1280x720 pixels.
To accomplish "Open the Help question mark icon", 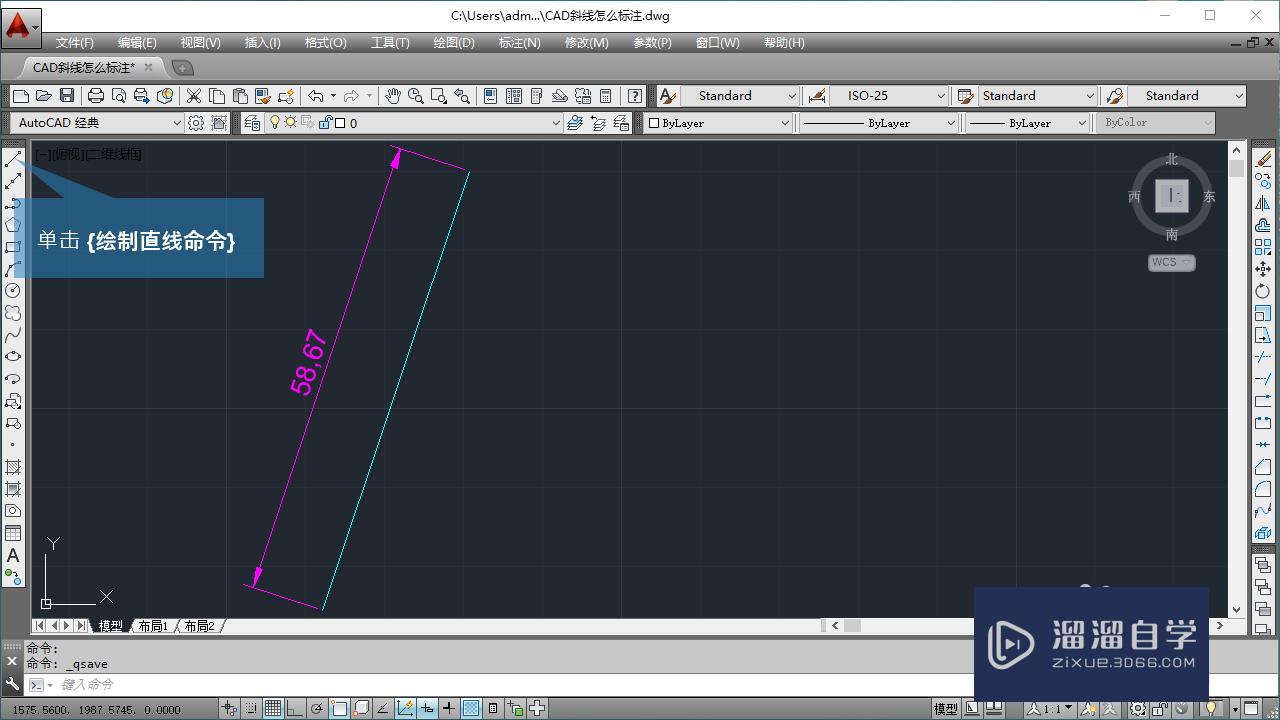I will coord(635,96).
